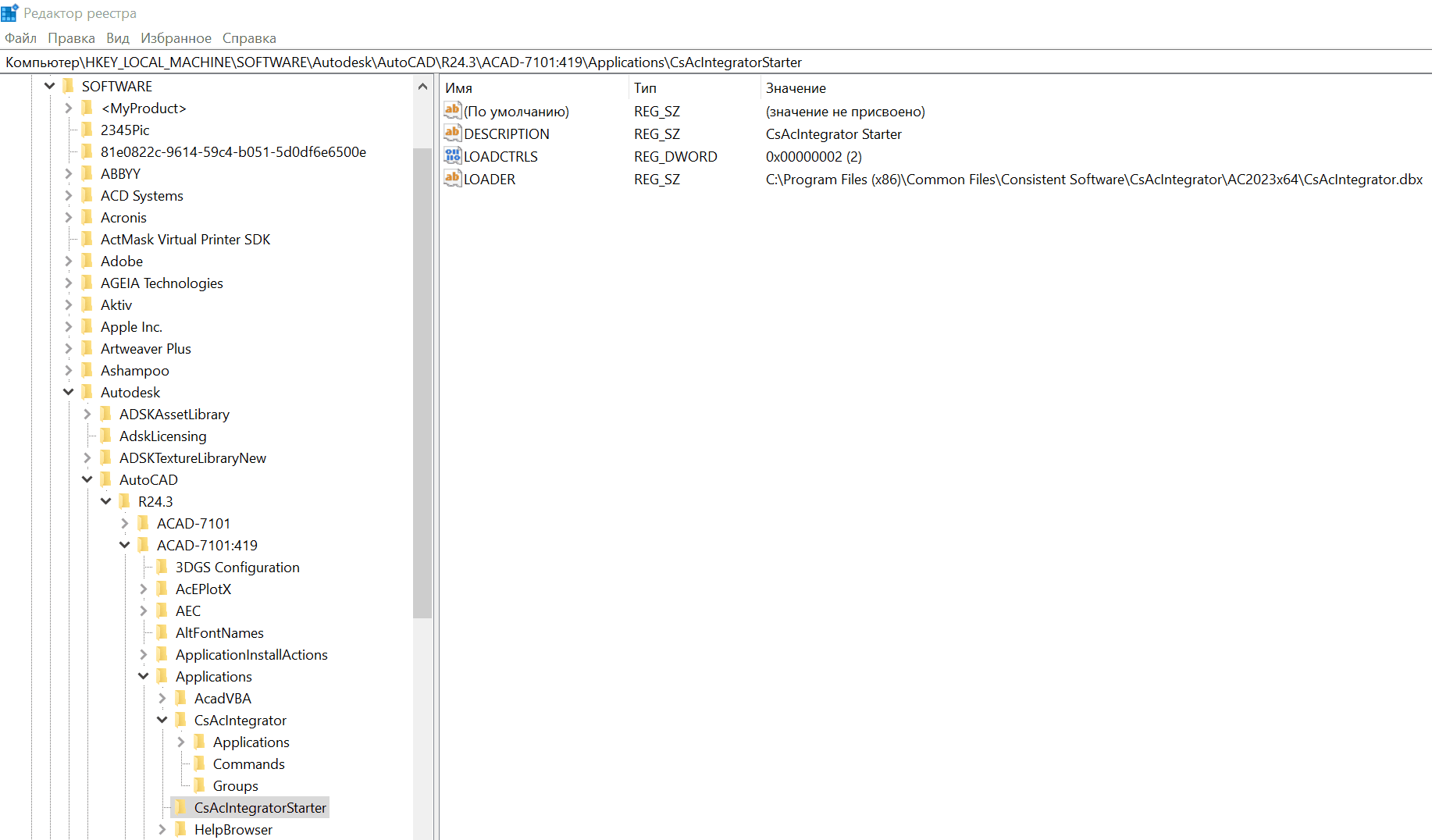
Task: Click the Registry Editor app icon in title bar
Action: coord(9,12)
